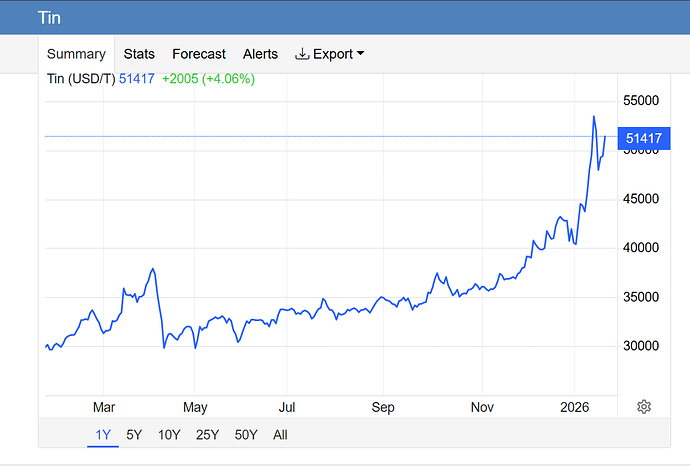The width and height of the screenshot is (690, 466).
Task: Select the 50Y time range
Action: click(x=246, y=435)
